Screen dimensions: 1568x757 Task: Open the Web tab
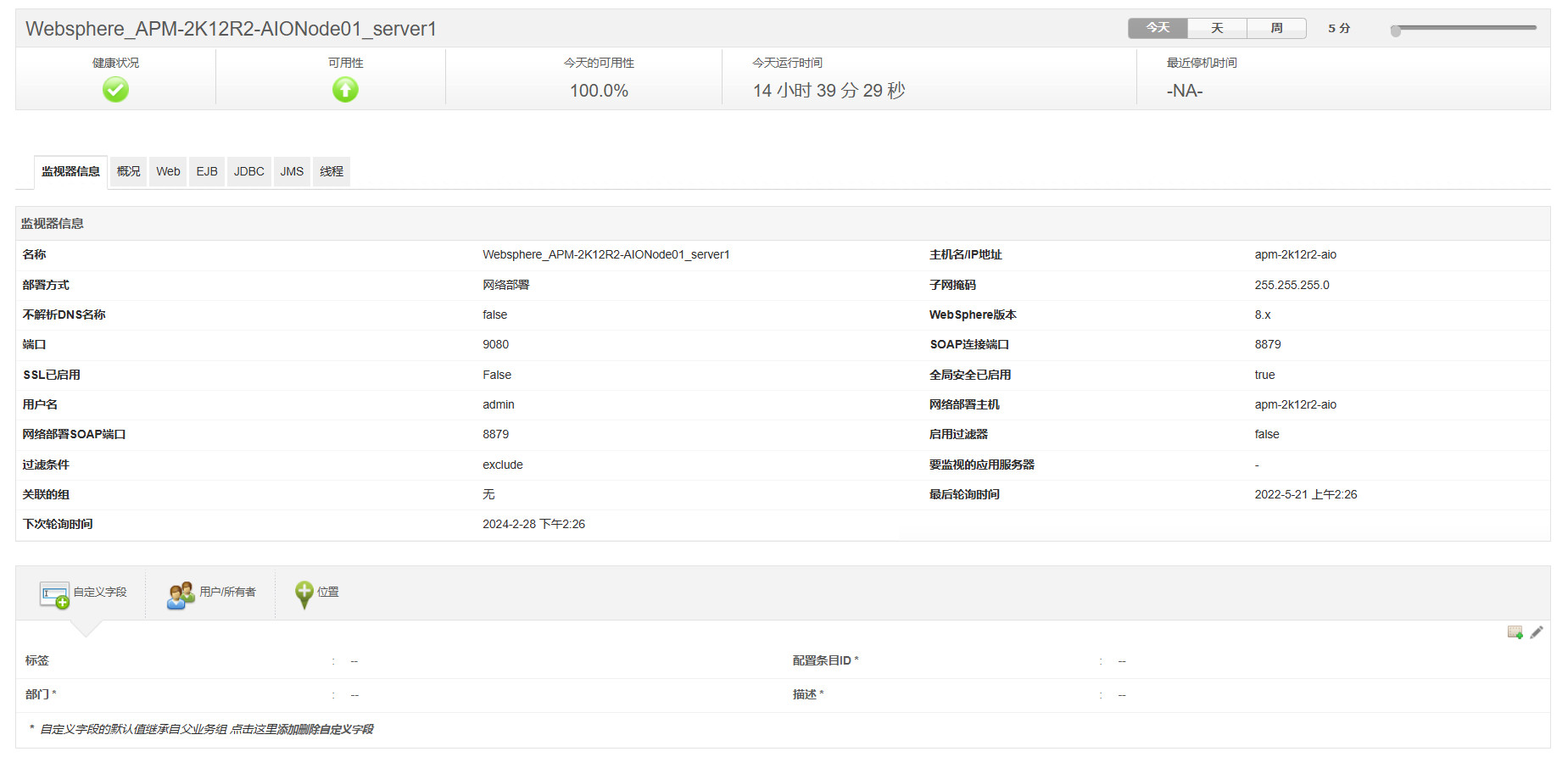168,171
